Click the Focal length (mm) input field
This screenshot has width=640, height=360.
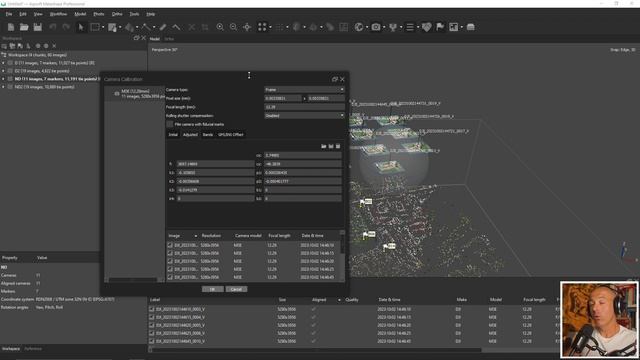tap(304, 107)
